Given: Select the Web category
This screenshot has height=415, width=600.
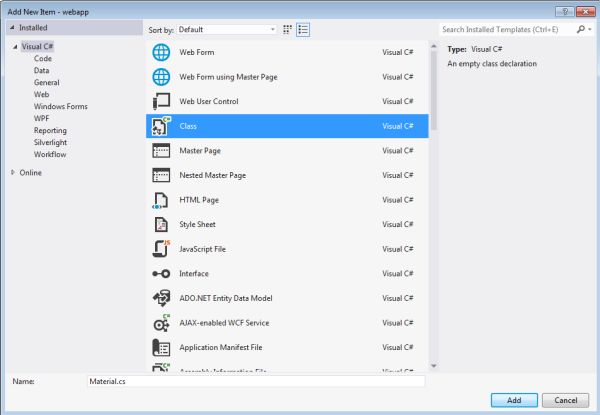Looking at the screenshot, I should tap(41, 94).
